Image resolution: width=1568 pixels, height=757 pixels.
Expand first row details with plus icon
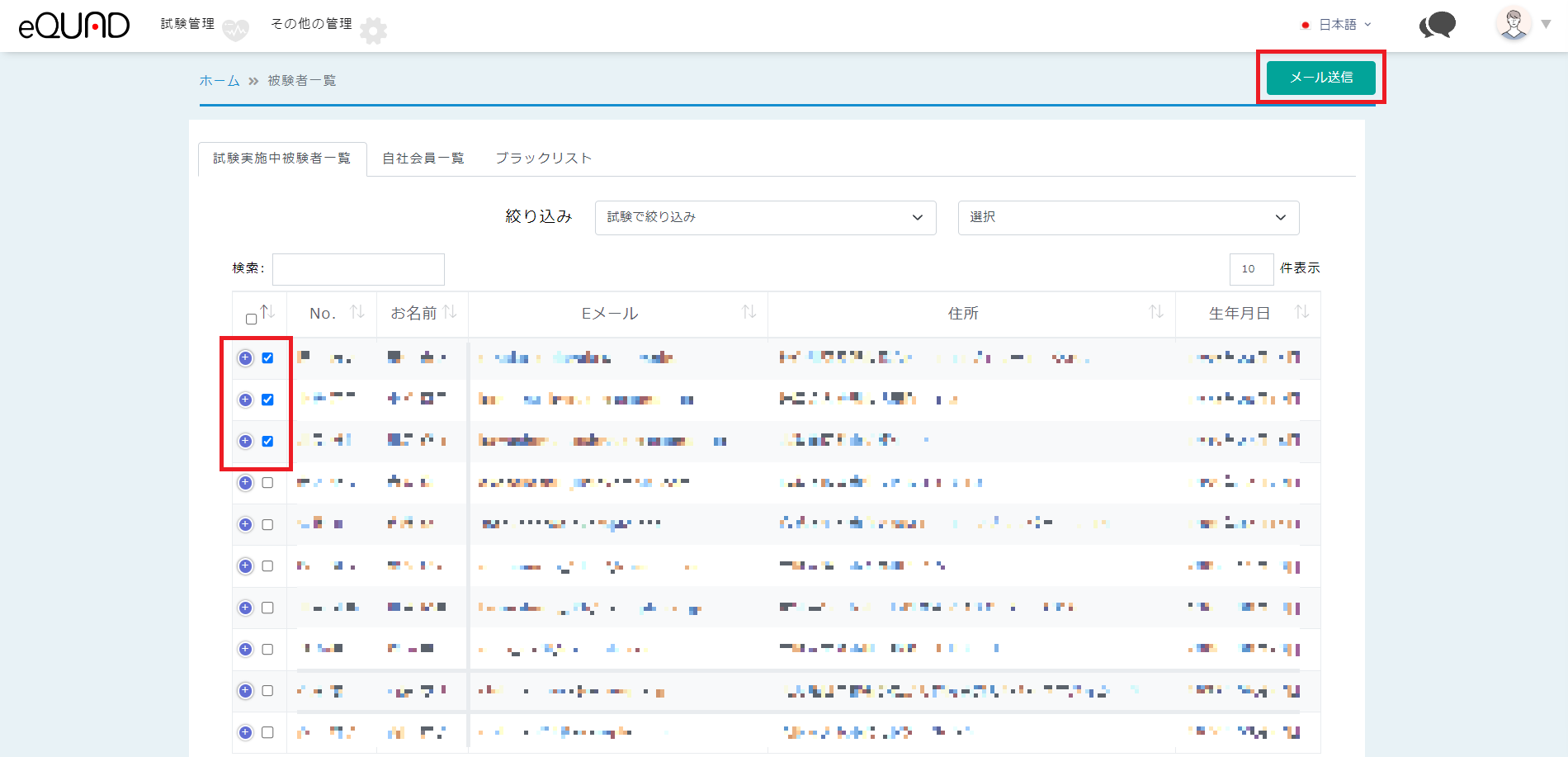pos(245,358)
